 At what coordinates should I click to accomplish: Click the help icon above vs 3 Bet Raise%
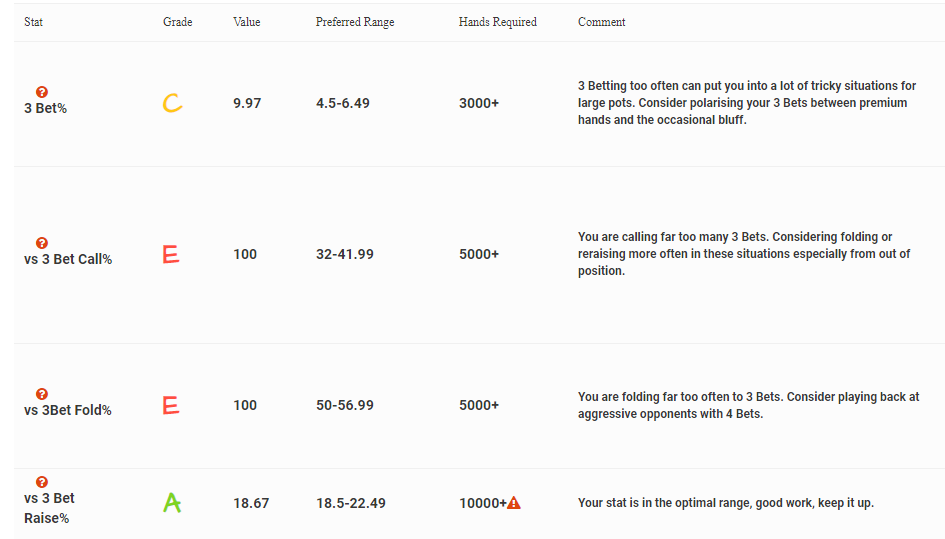(42, 482)
